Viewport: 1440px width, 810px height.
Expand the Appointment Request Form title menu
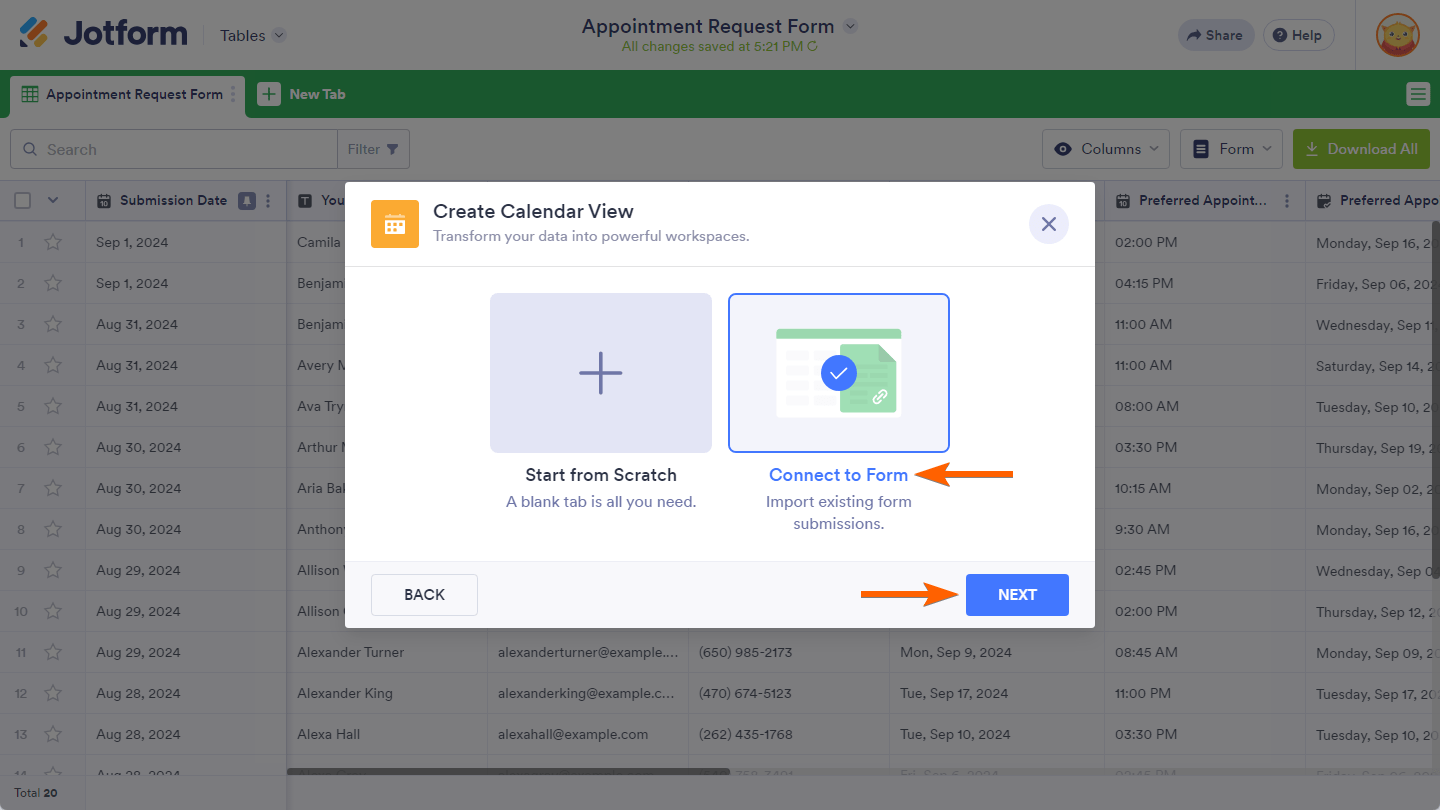point(850,26)
